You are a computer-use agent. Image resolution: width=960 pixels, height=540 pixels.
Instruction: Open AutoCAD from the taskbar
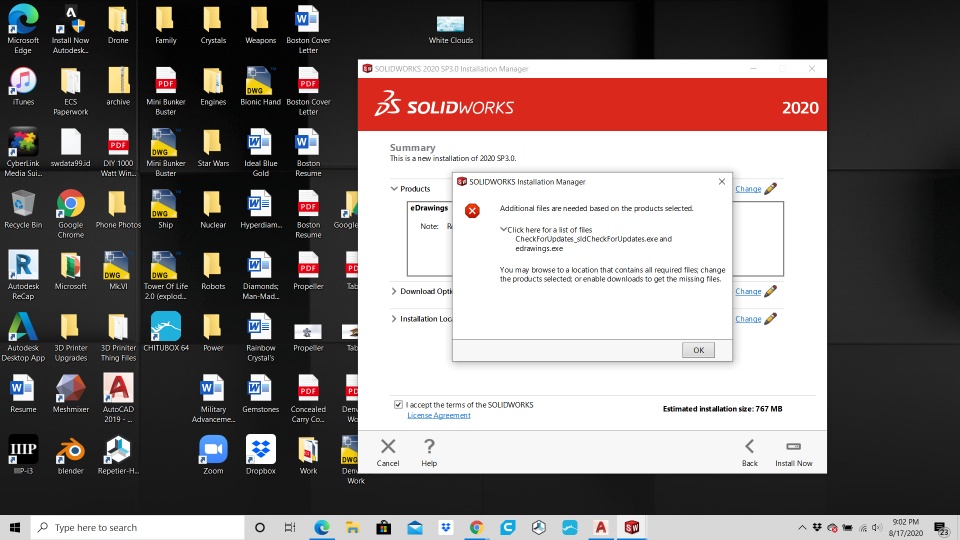tap(601, 527)
